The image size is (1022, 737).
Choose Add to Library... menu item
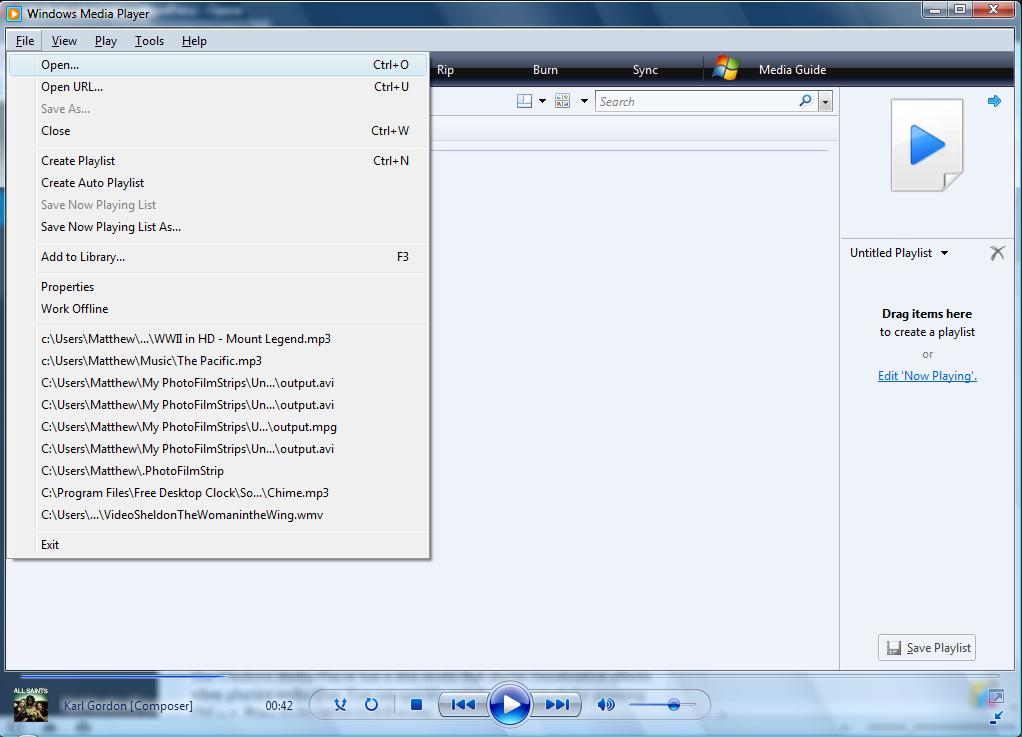point(218,257)
